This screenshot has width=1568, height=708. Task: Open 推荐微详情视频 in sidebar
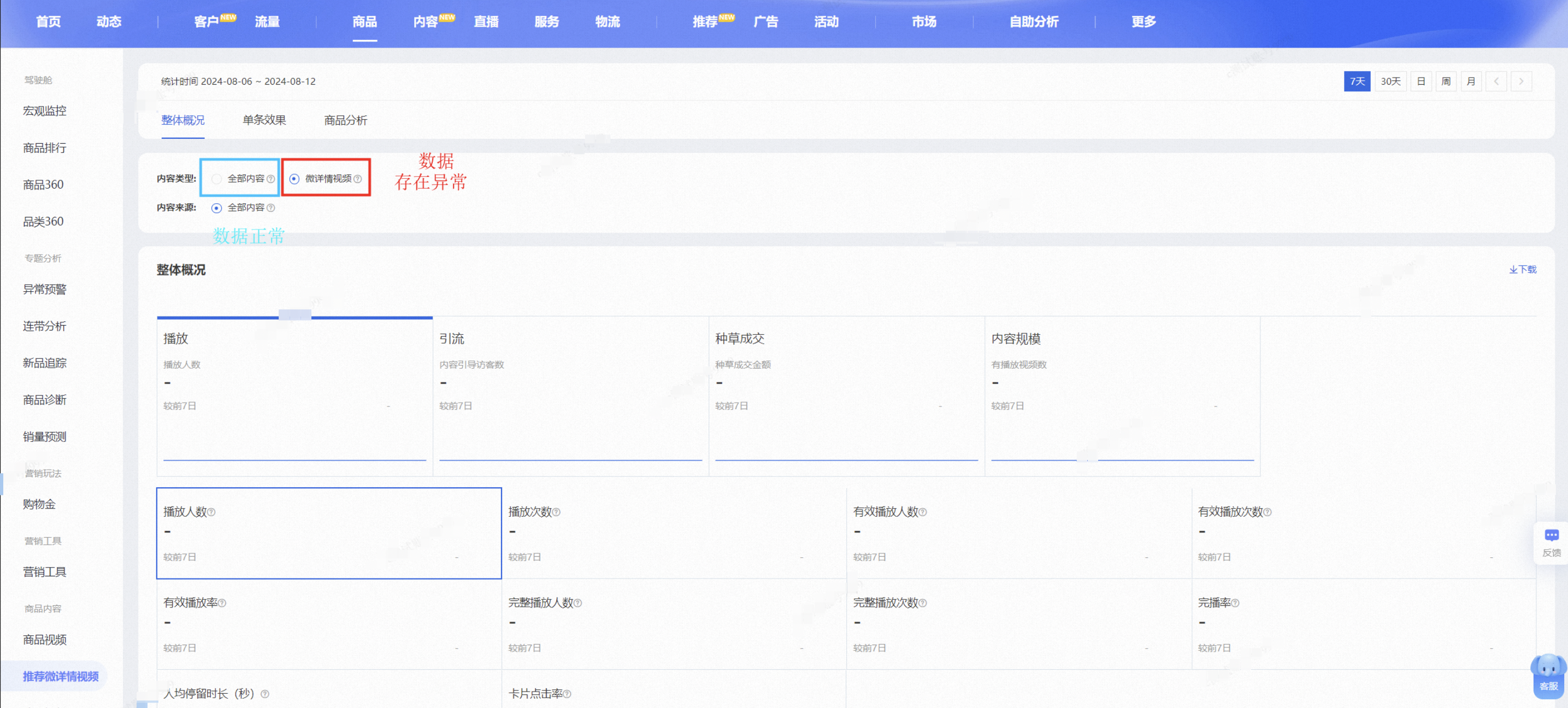(x=60, y=676)
